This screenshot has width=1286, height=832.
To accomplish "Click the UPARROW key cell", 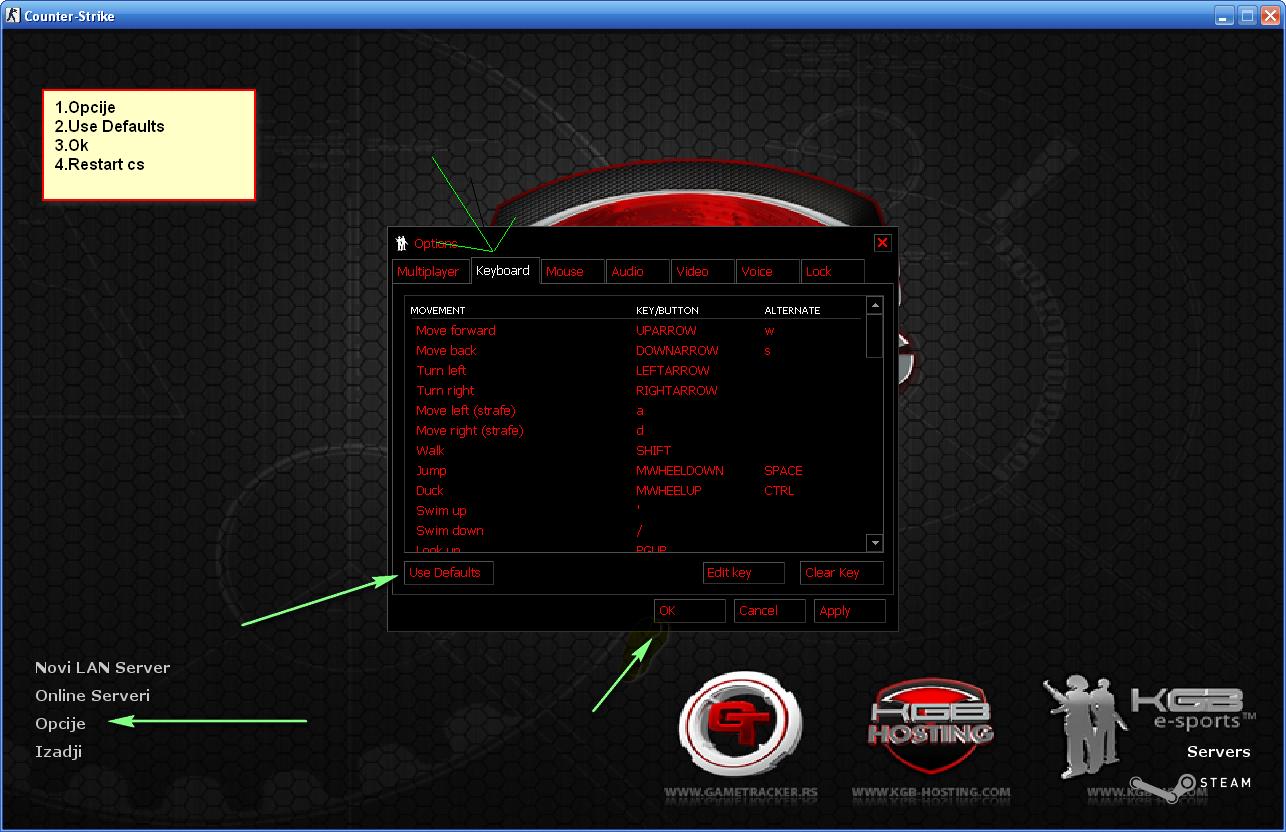I will coord(666,331).
